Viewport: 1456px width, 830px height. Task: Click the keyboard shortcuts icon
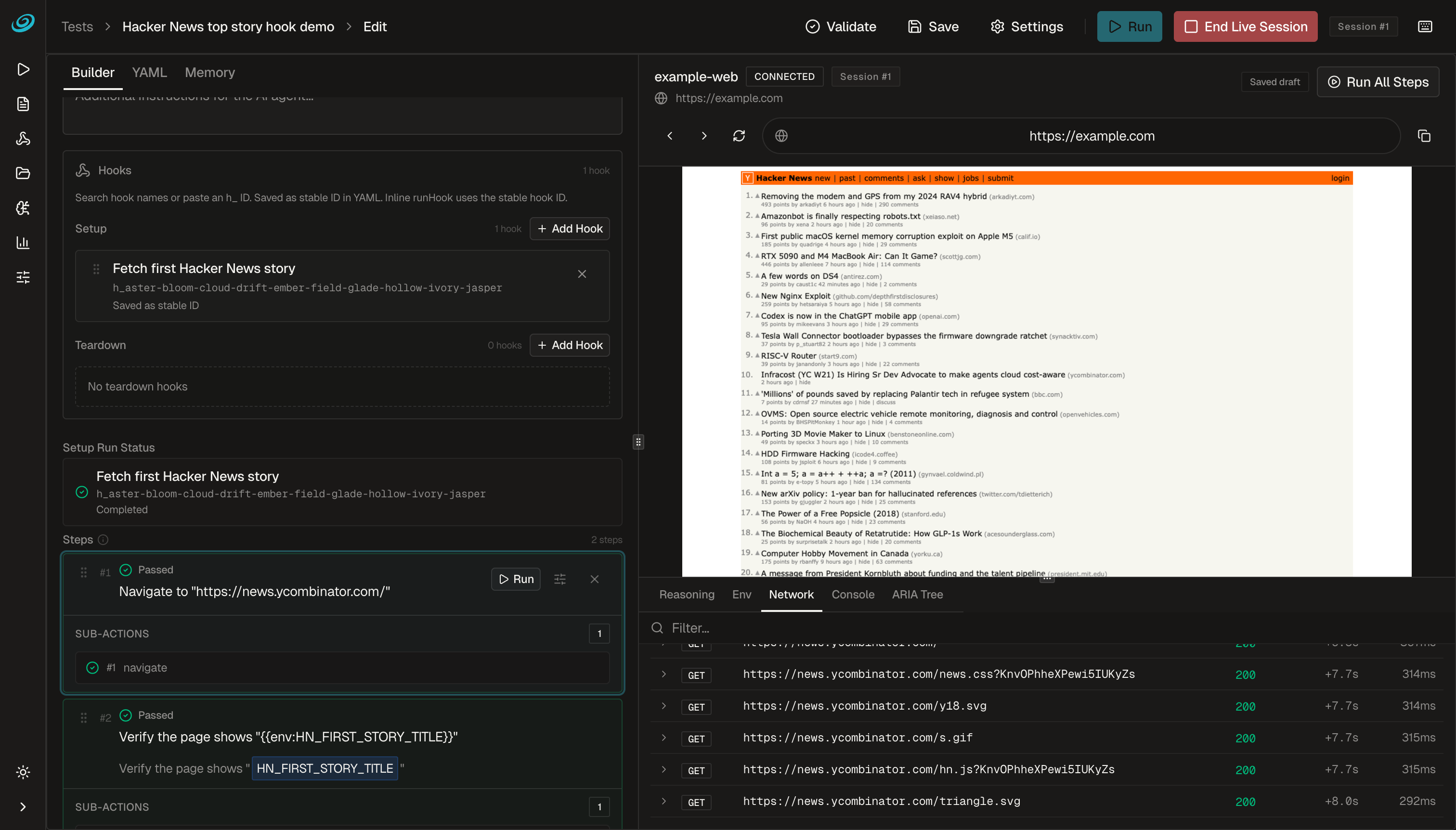(1425, 27)
